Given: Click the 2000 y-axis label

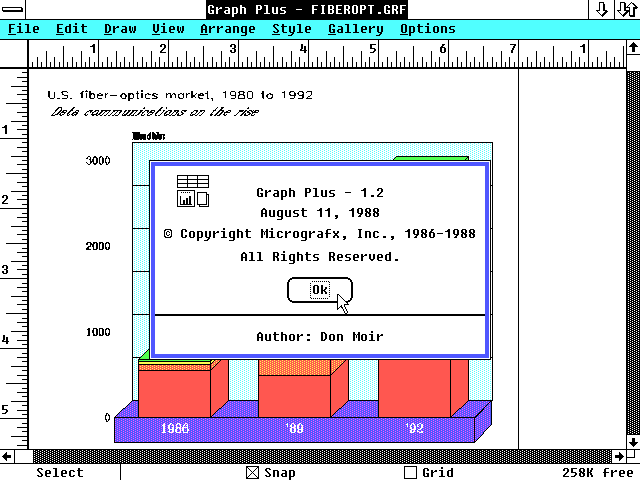Looking at the screenshot, I should 98,246.
